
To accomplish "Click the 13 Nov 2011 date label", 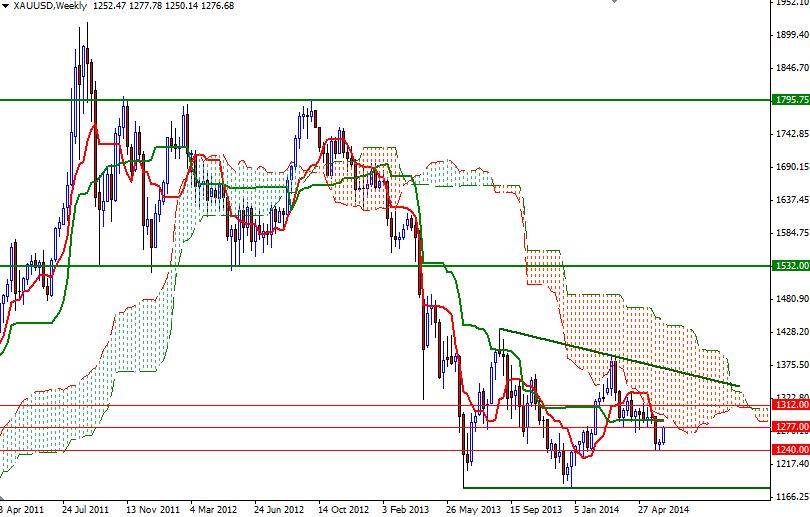I will coord(153,509).
